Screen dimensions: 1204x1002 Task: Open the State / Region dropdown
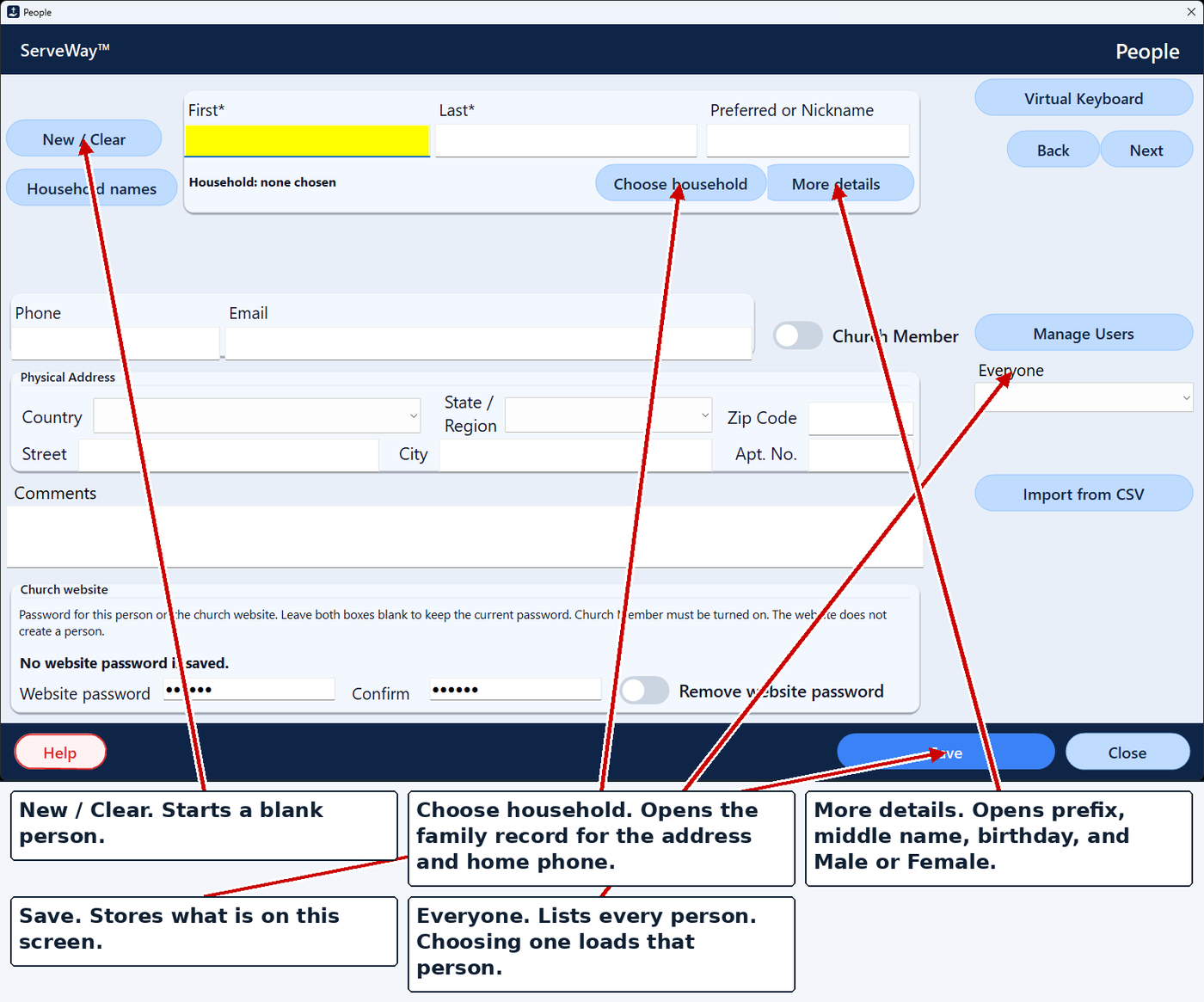(x=609, y=415)
